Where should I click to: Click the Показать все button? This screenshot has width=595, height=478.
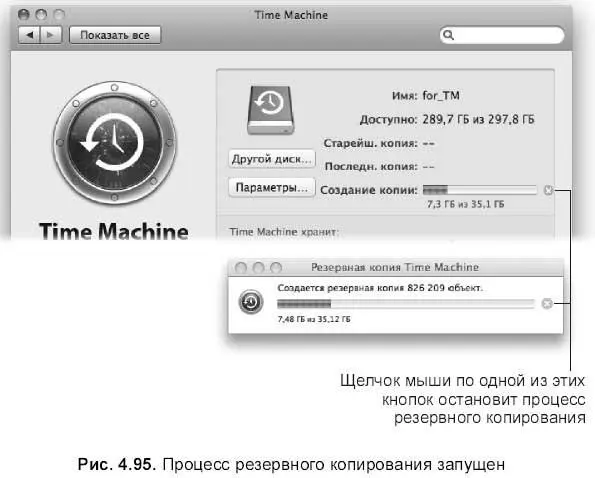click(x=115, y=35)
